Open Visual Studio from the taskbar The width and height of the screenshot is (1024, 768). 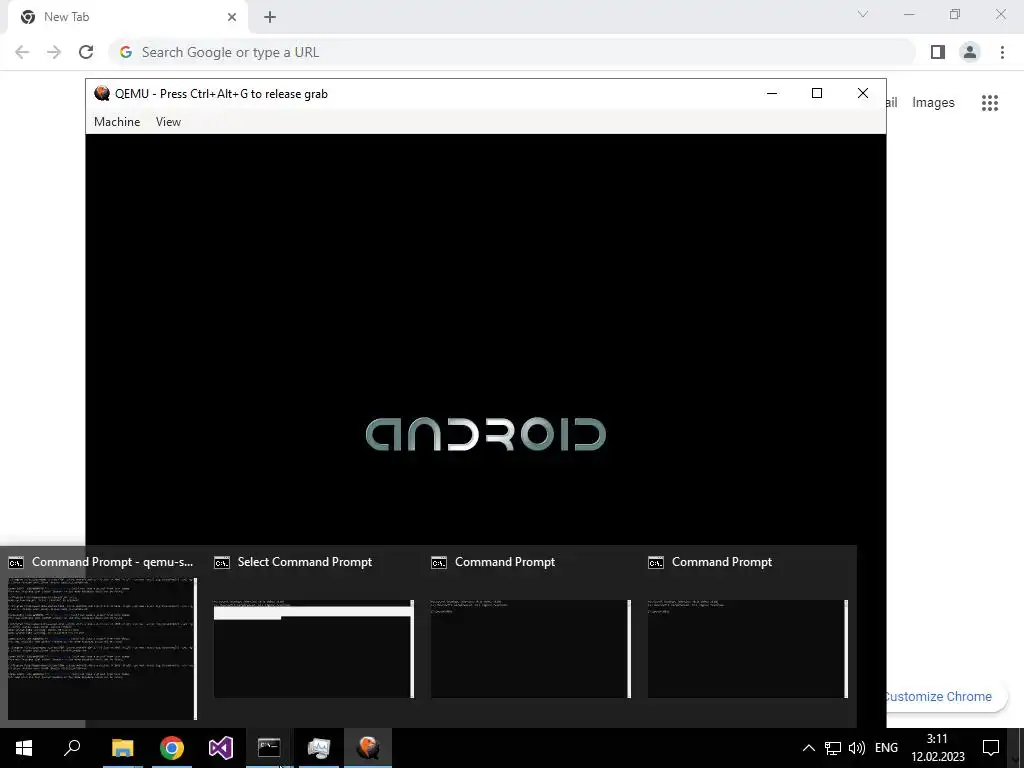click(221, 748)
